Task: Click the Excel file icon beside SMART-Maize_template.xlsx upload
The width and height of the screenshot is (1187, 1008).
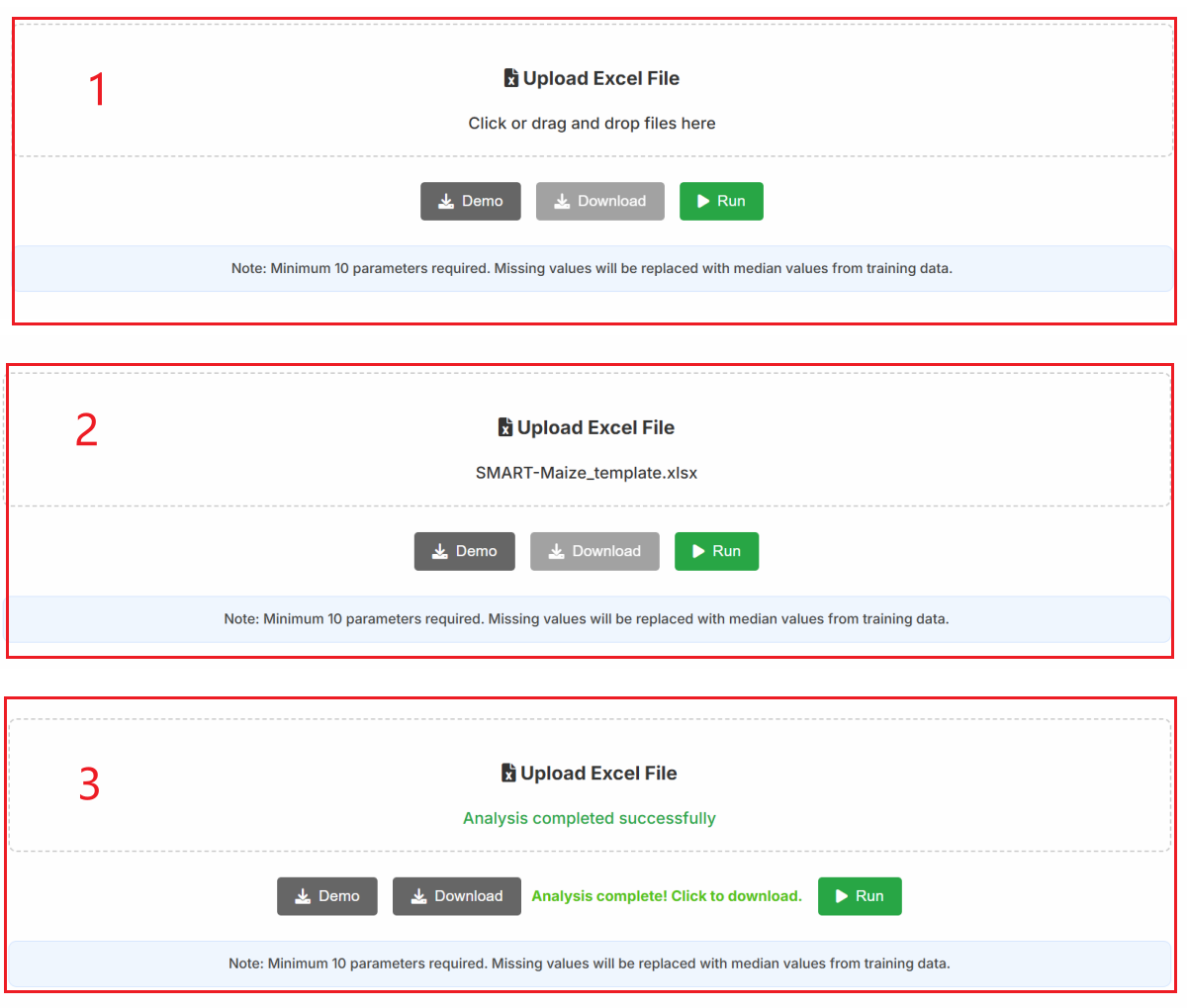Action: click(505, 428)
